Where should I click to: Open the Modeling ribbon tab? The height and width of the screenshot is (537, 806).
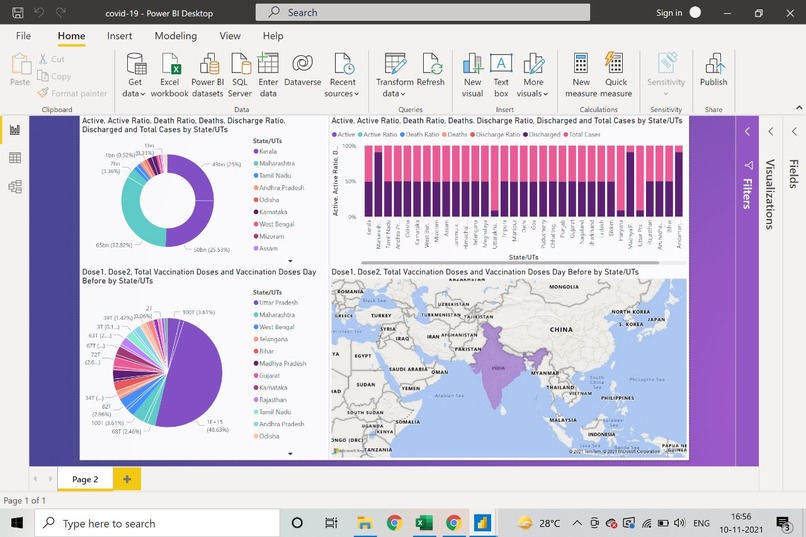[176, 35]
